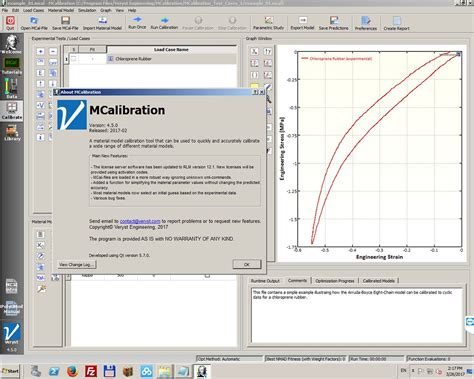Open the Simulation menu

tap(87, 10)
